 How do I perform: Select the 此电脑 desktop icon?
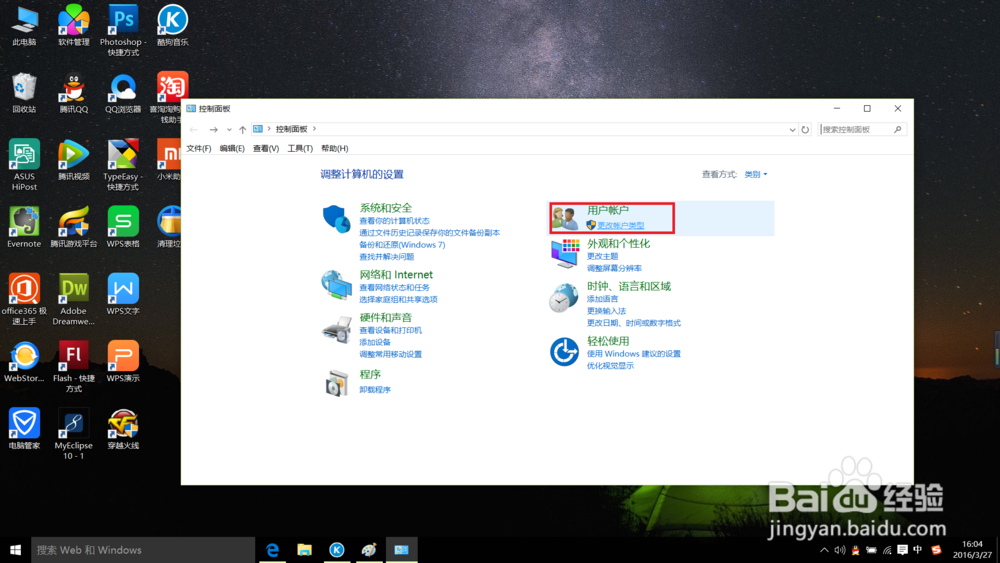click(x=24, y=20)
